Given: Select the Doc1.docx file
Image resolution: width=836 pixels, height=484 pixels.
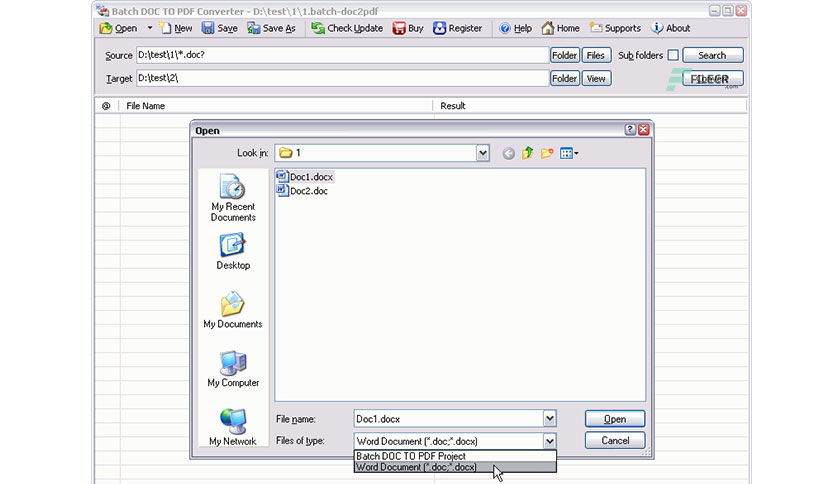Looking at the screenshot, I should click(x=305, y=177).
